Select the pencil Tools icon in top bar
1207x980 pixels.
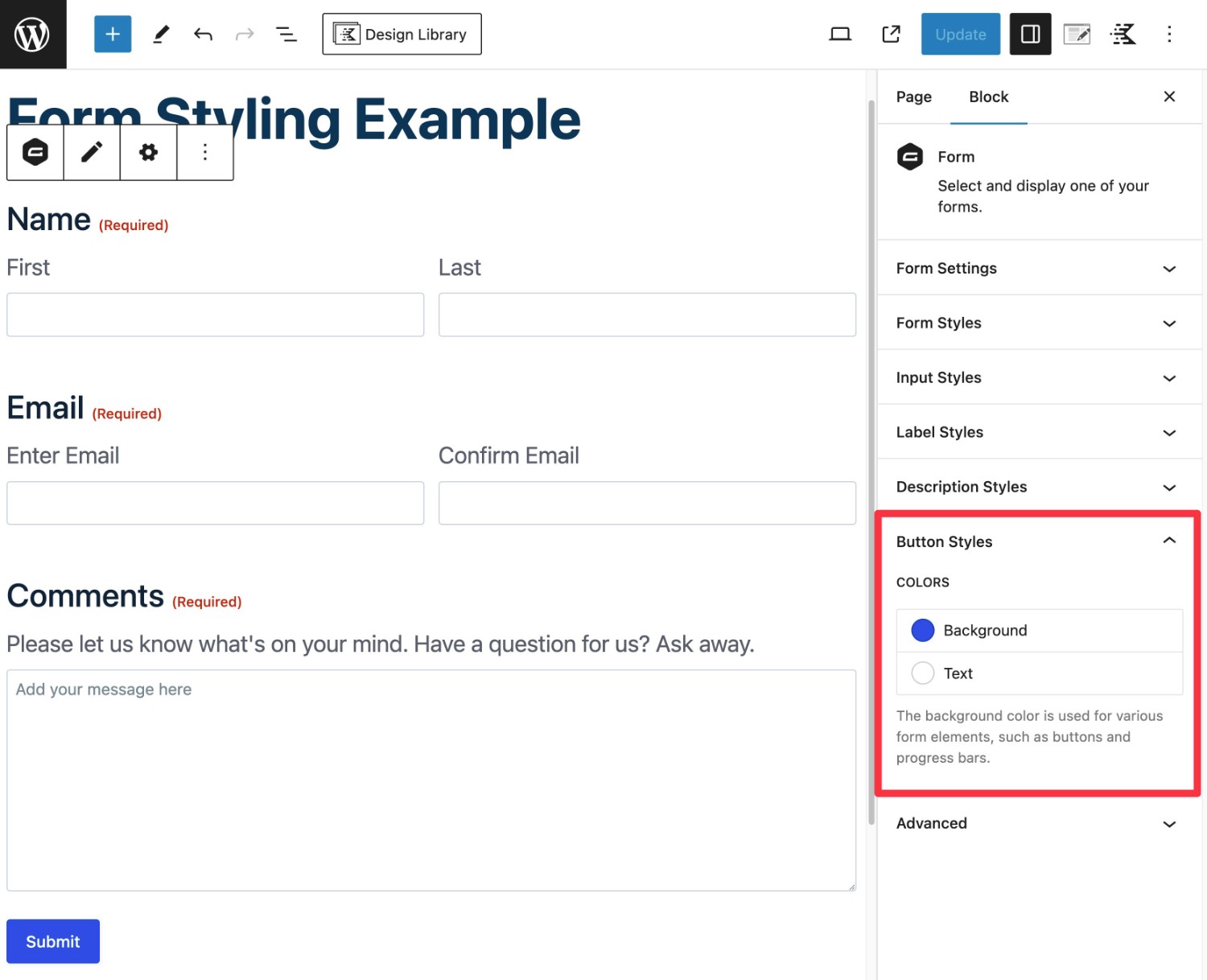click(x=161, y=34)
